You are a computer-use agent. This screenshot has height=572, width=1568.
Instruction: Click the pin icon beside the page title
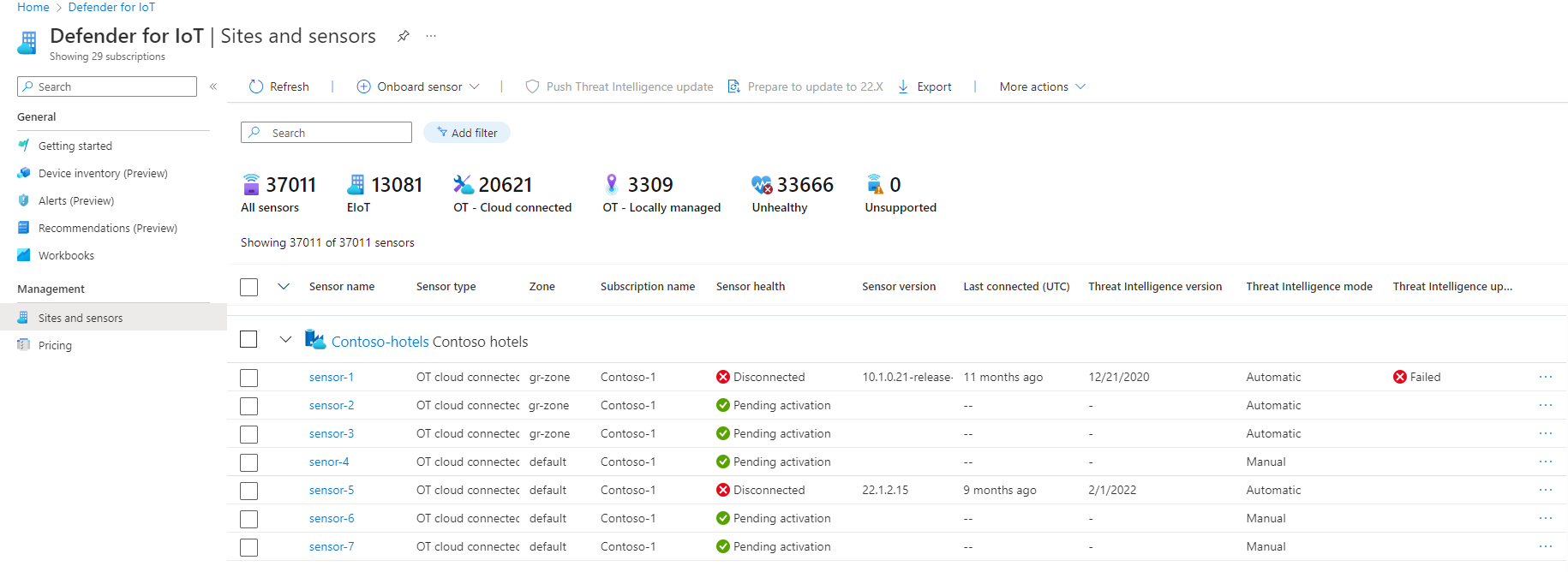point(403,36)
